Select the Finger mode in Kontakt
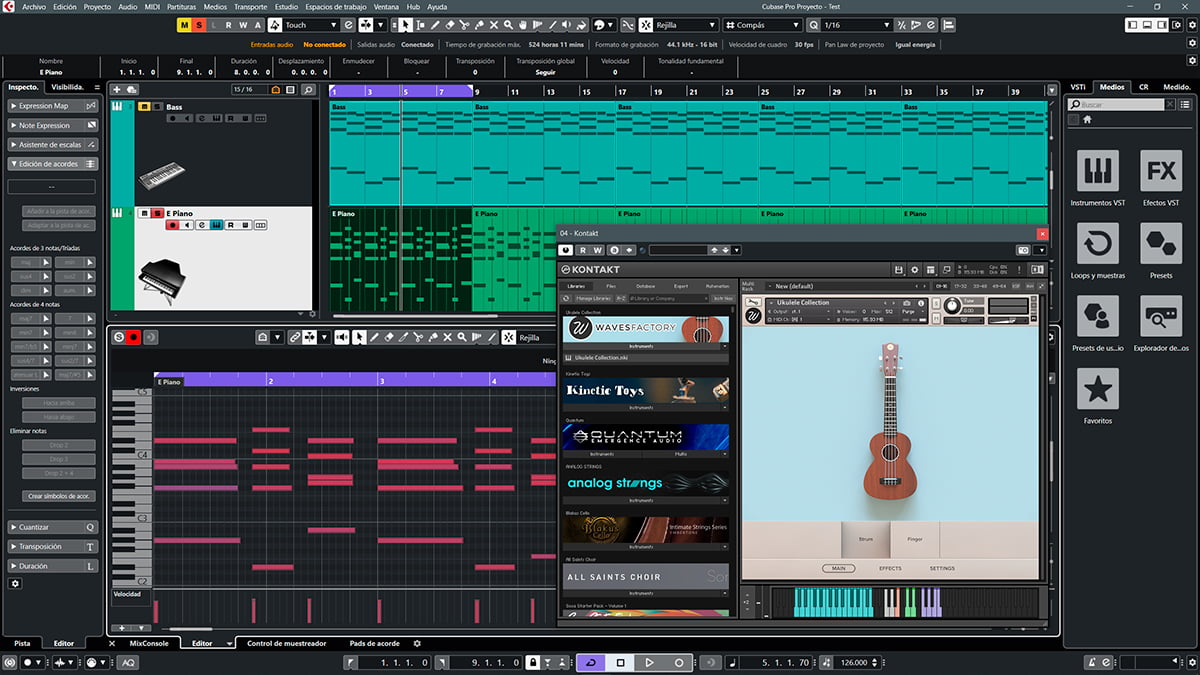The height and width of the screenshot is (675, 1200). [914, 539]
